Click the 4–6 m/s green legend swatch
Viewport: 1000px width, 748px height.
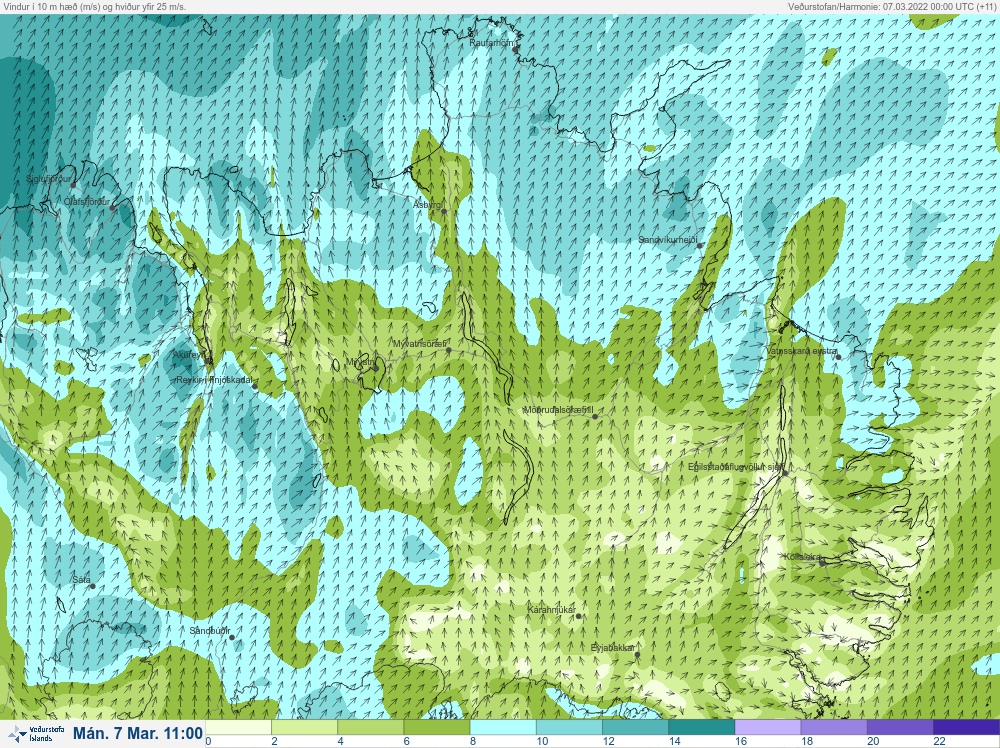pyautogui.click(x=371, y=728)
